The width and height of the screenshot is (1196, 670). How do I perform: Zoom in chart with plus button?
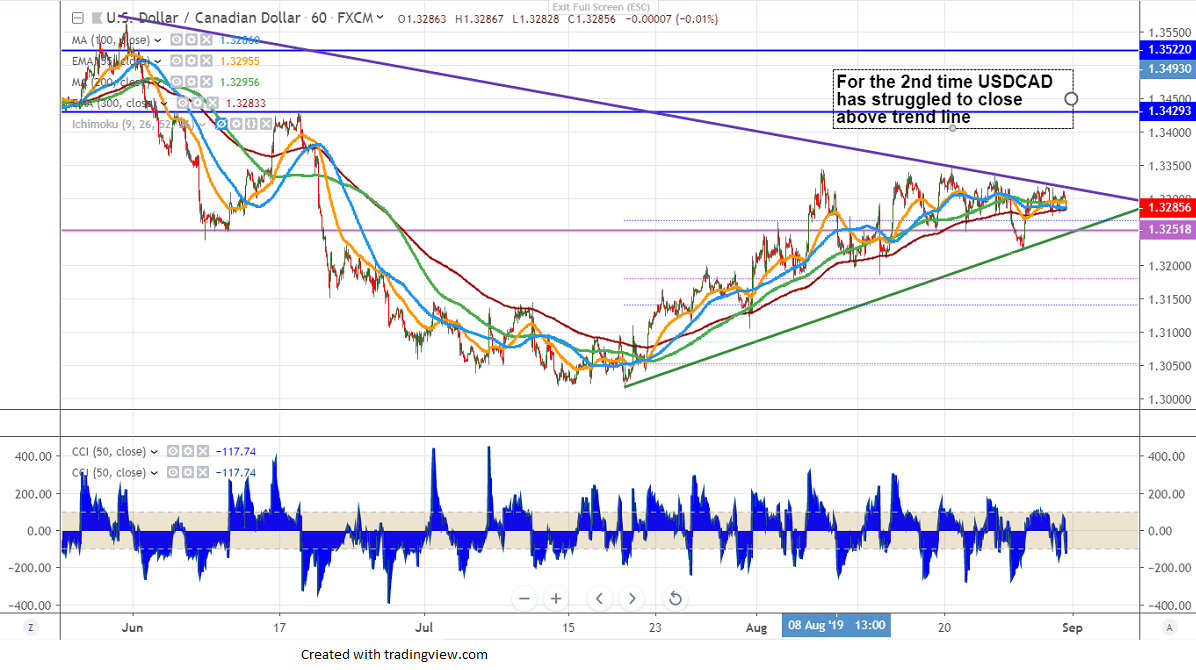[554, 599]
